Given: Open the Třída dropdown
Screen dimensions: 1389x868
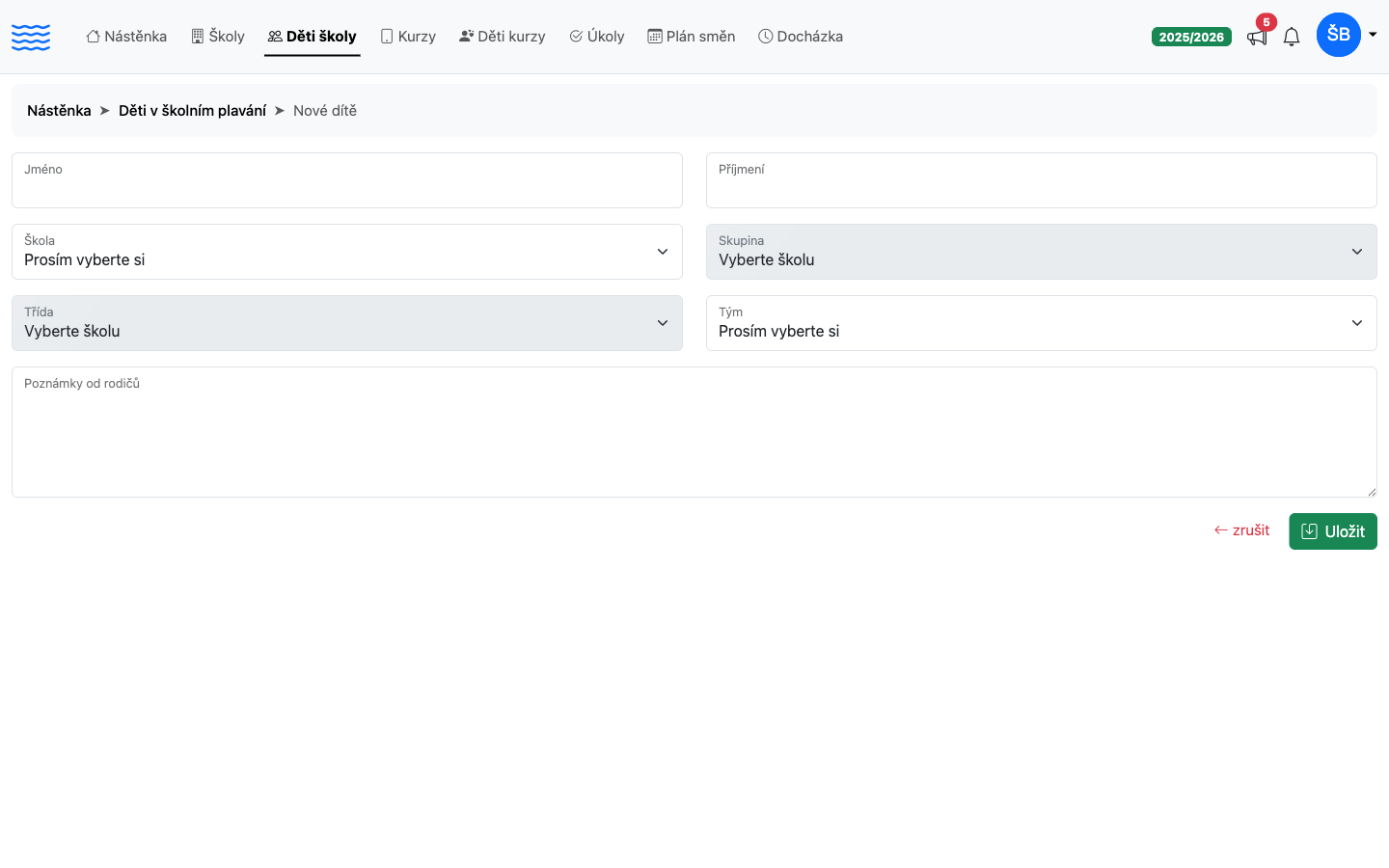Looking at the screenshot, I should coord(347,323).
